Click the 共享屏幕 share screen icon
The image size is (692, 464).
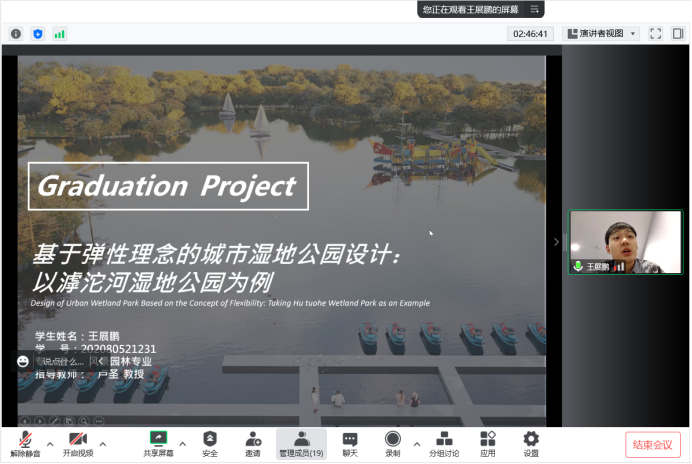coord(157,444)
